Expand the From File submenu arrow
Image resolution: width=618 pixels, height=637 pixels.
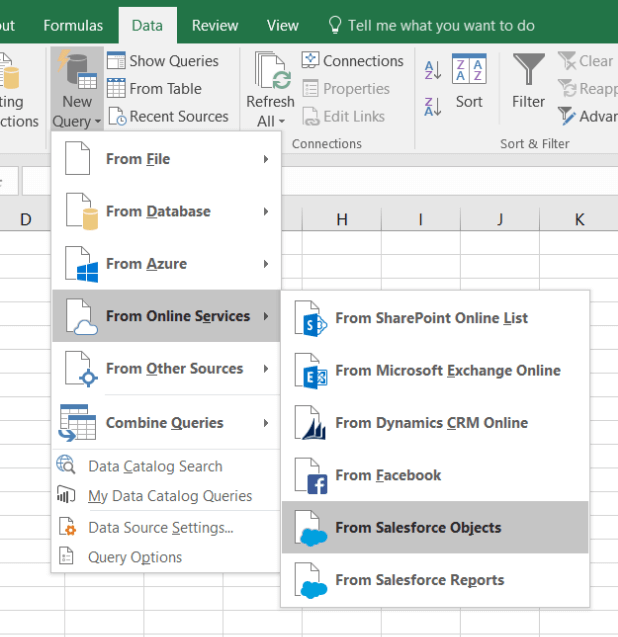coord(266,159)
